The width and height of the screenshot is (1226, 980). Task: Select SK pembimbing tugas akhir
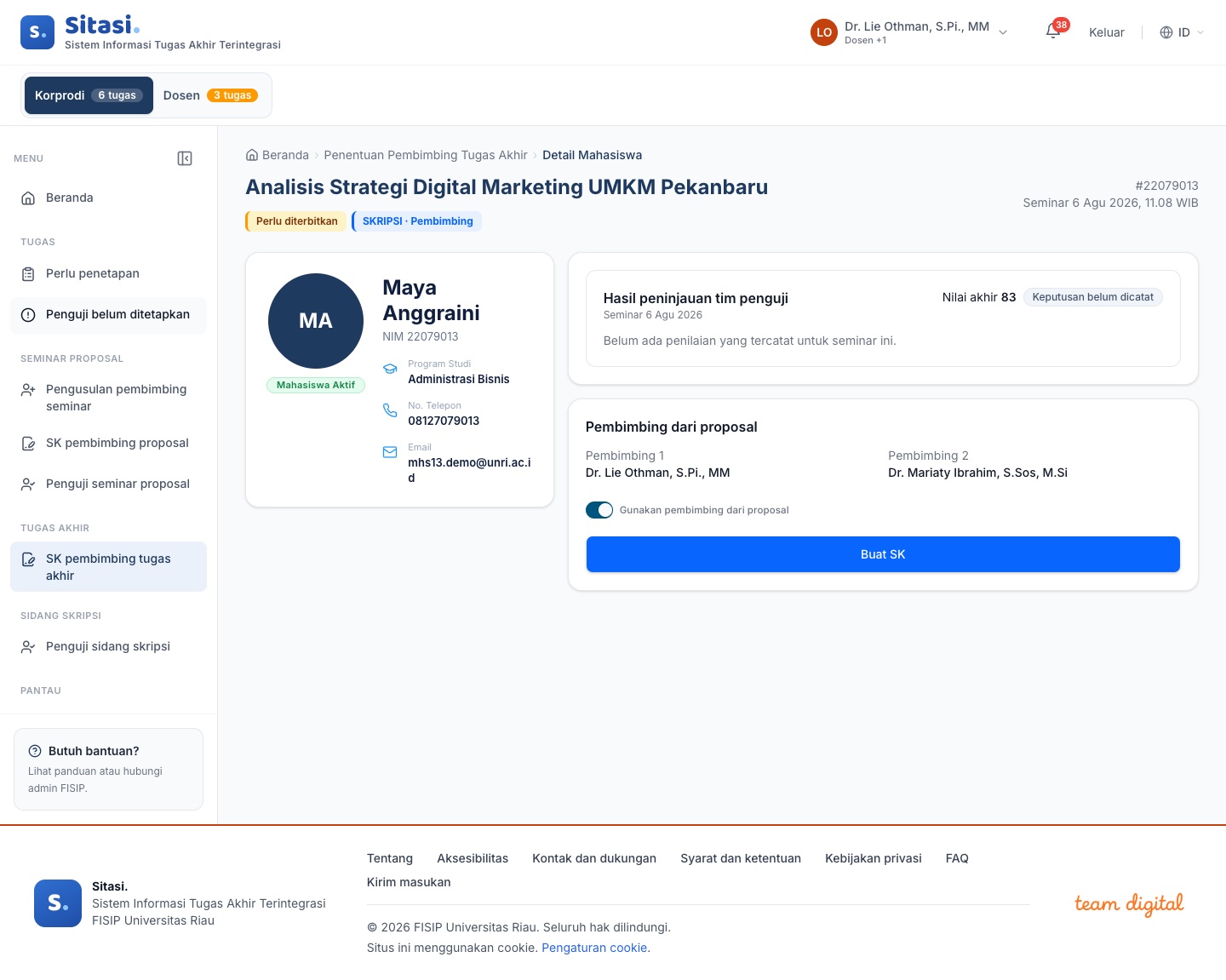[108, 567]
